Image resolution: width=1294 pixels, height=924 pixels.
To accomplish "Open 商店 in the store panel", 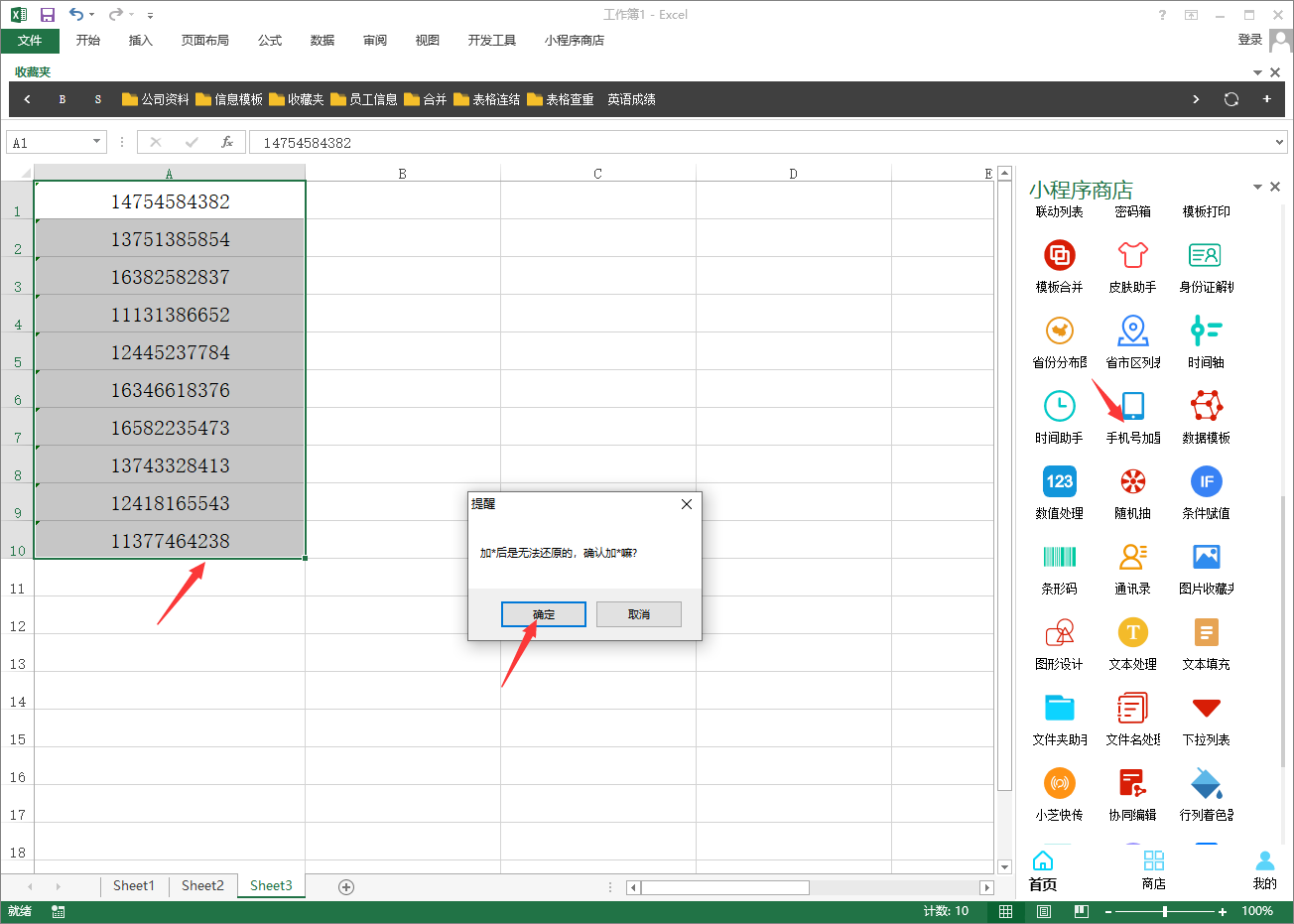I will tap(1154, 871).
